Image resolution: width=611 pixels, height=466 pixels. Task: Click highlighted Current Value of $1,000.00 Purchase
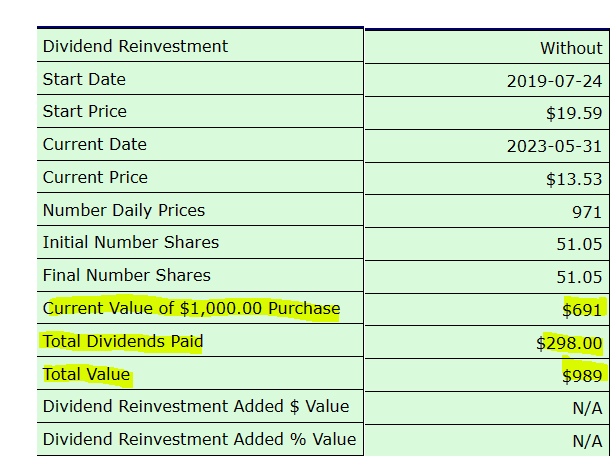point(191,309)
